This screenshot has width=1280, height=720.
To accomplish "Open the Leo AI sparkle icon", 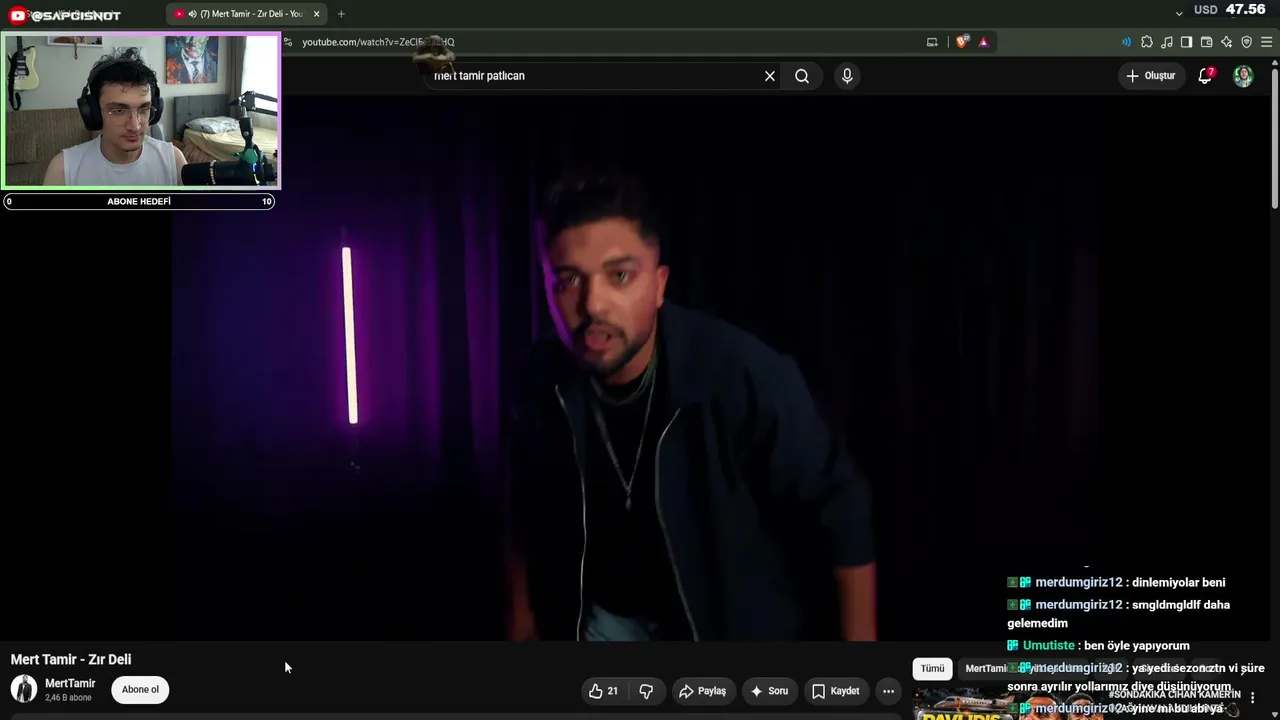I will tap(1227, 42).
